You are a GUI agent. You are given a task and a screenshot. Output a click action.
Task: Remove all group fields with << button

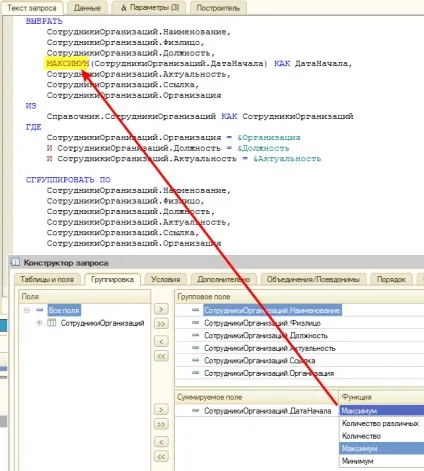point(161,356)
